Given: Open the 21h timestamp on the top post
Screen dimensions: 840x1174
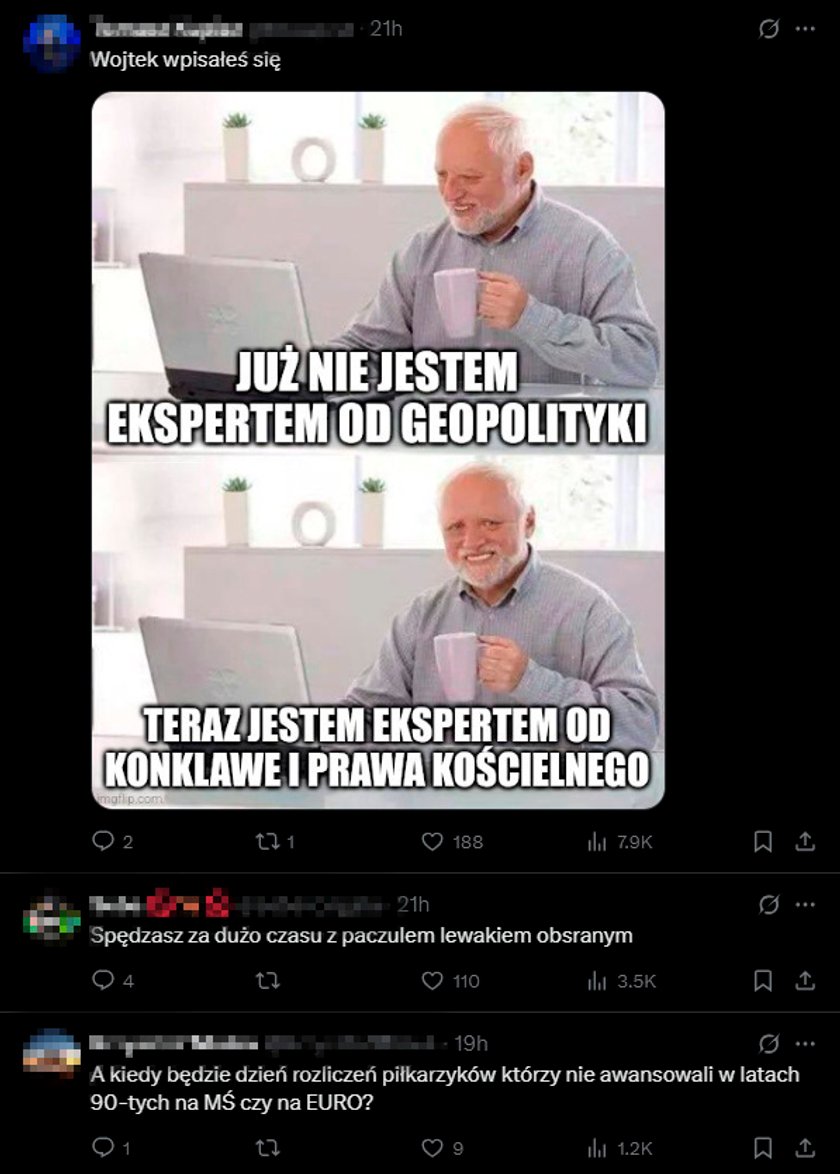Looking at the screenshot, I should point(386,28).
